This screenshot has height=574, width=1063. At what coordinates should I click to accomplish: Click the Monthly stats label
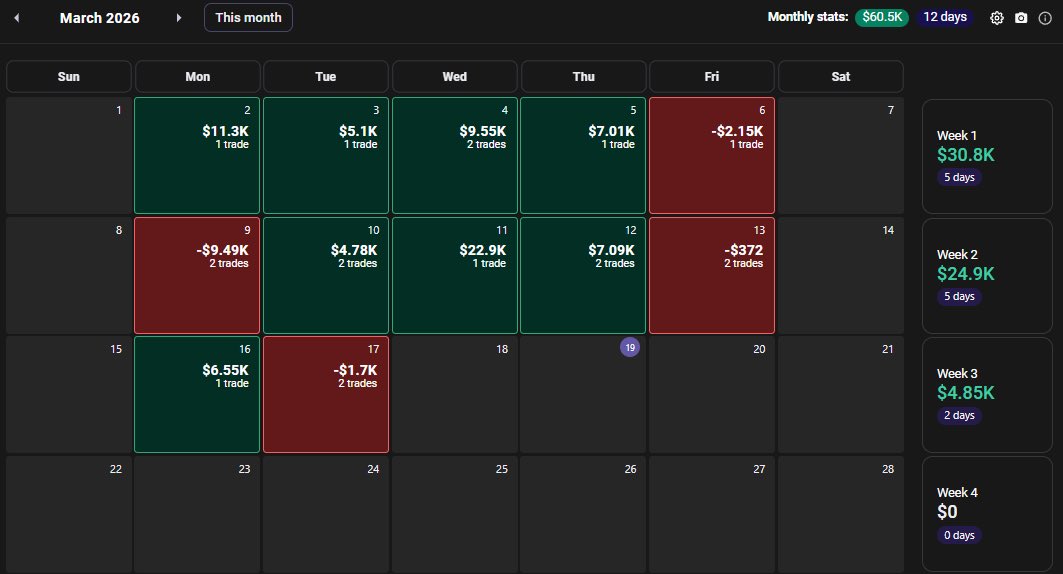(x=807, y=17)
